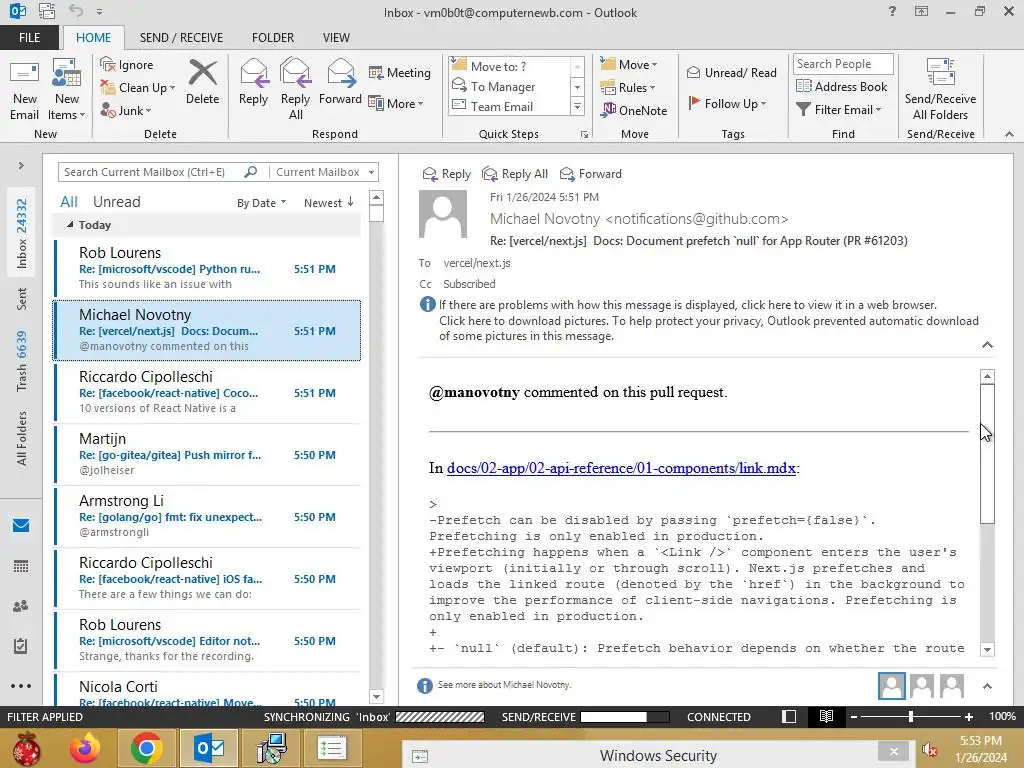Open the Trash folder in sidebar

click(22, 360)
